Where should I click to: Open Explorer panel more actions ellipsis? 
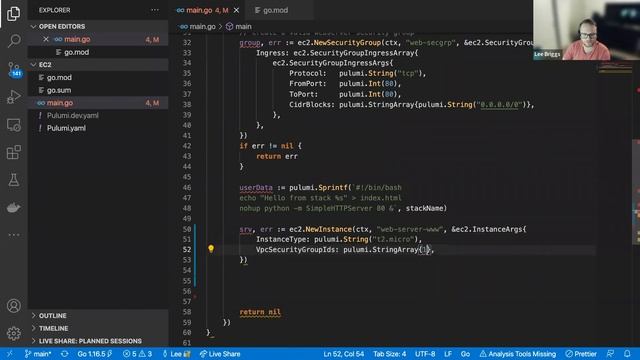point(155,10)
